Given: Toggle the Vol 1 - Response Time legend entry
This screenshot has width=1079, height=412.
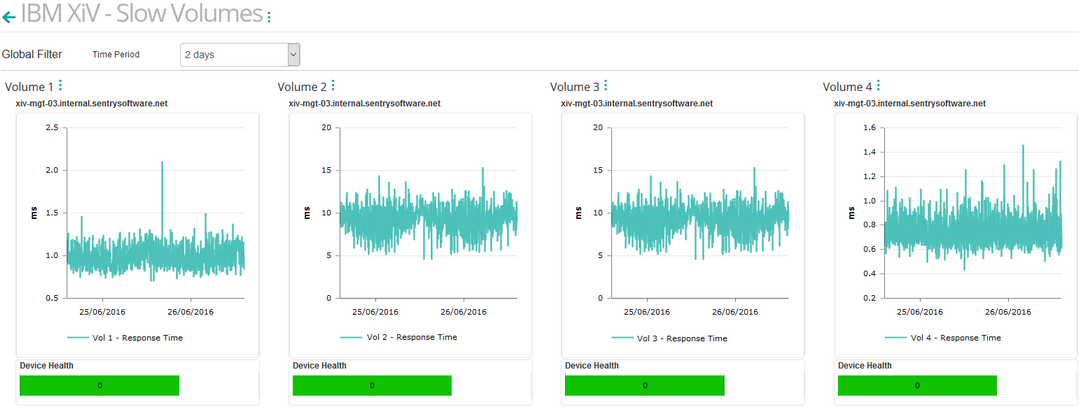Looking at the screenshot, I should 125,338.
